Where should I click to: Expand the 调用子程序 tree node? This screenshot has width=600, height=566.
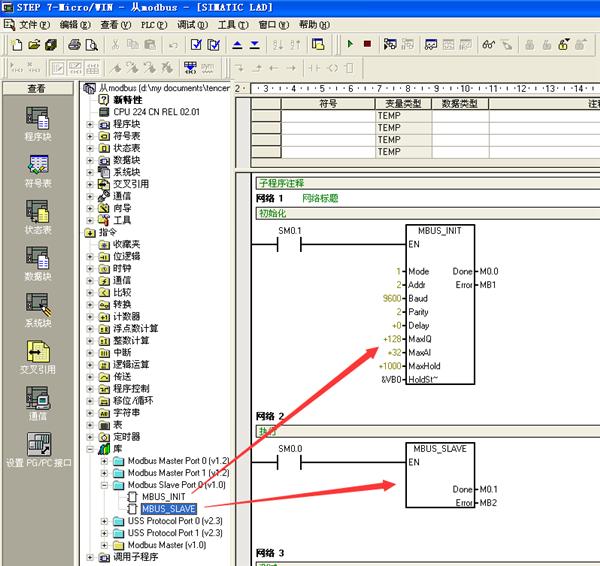tap(90, 557)
